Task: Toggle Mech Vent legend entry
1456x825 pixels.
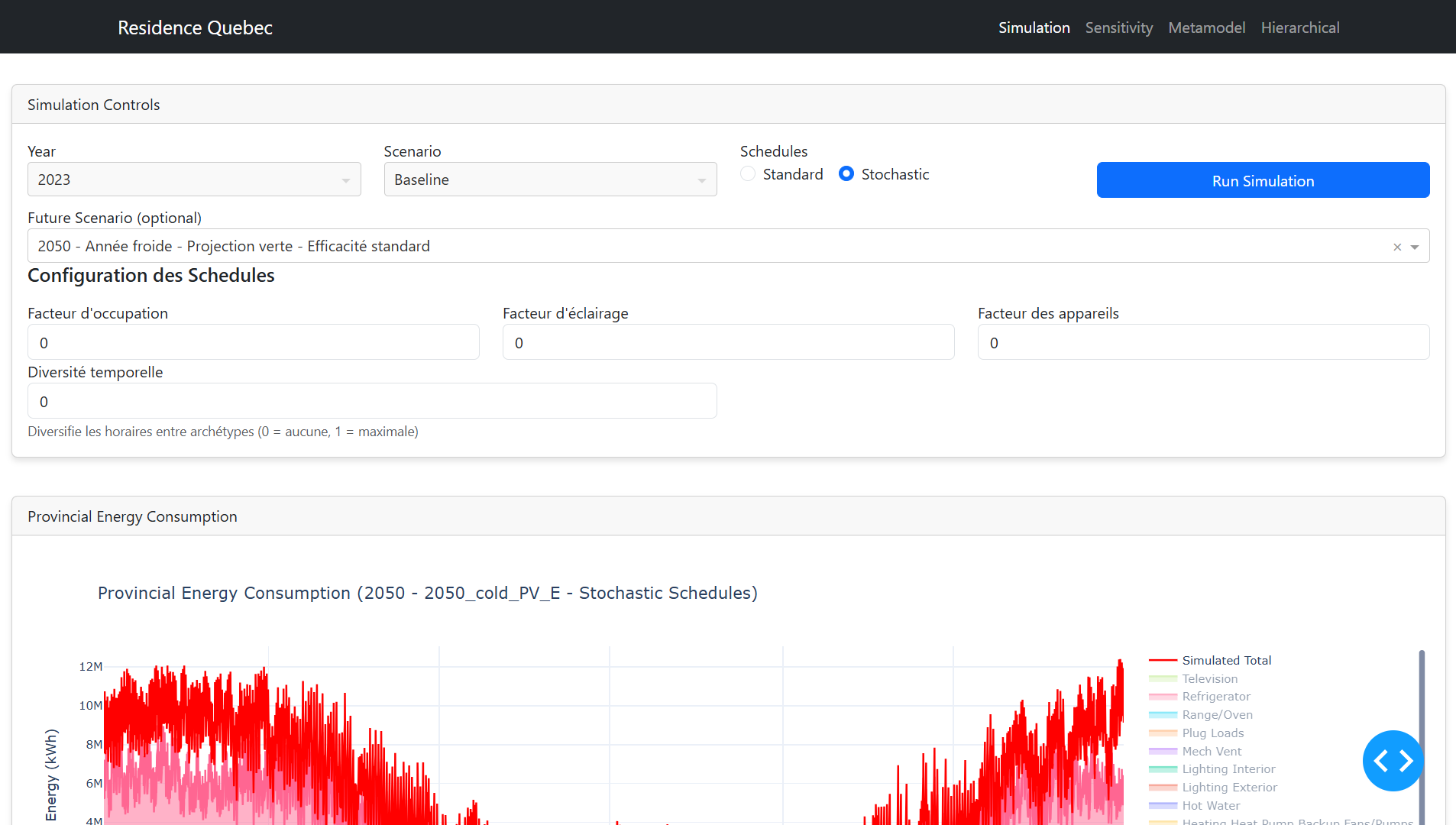Action: (x=1196, y=752)
